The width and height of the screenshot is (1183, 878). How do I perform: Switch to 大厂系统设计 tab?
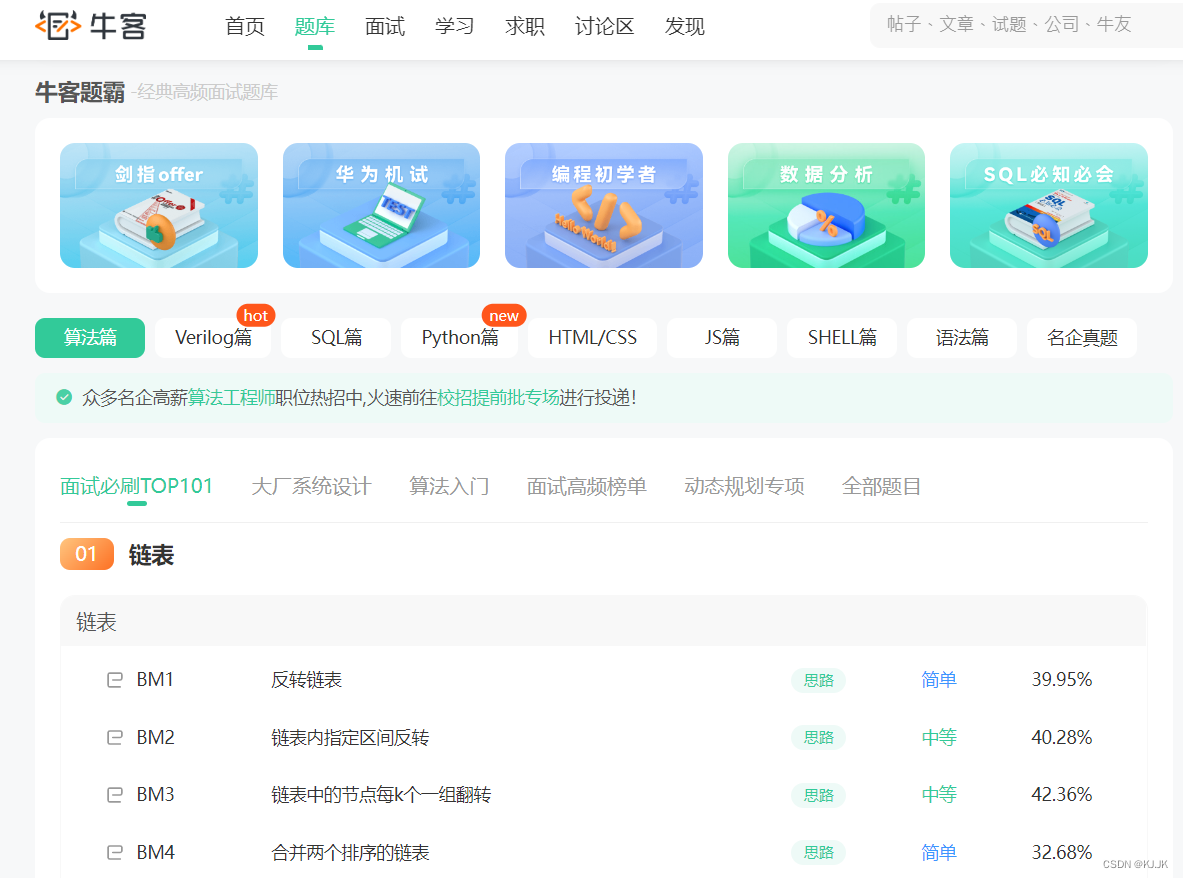(x=311, y=486)
